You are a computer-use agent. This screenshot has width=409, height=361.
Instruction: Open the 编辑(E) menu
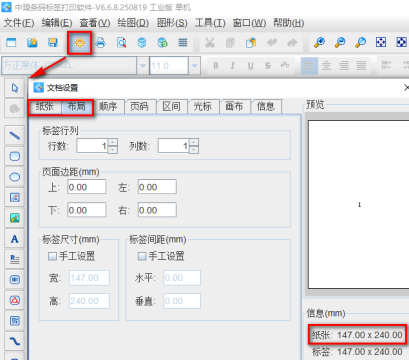[57, 23]
